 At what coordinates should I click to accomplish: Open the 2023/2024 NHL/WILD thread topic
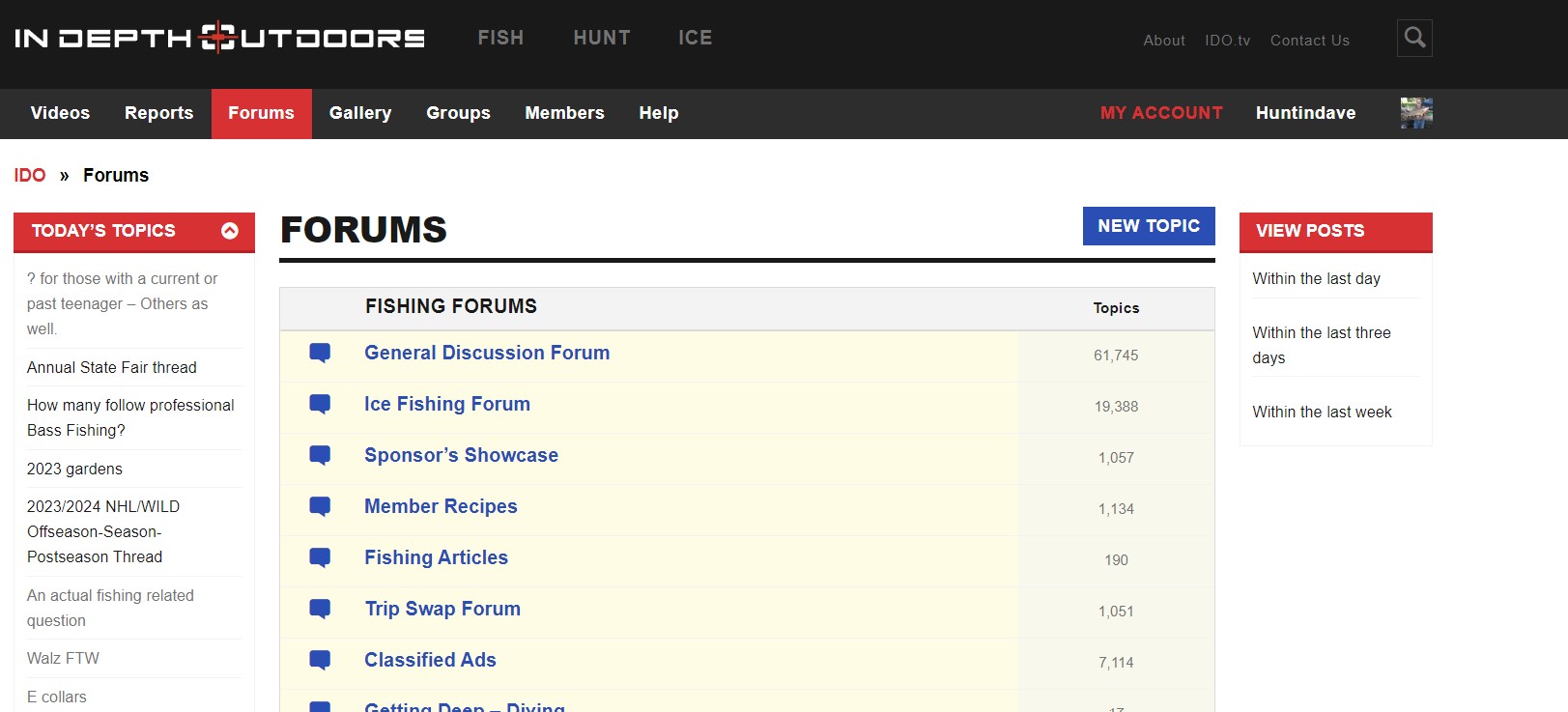pos(103,531)
